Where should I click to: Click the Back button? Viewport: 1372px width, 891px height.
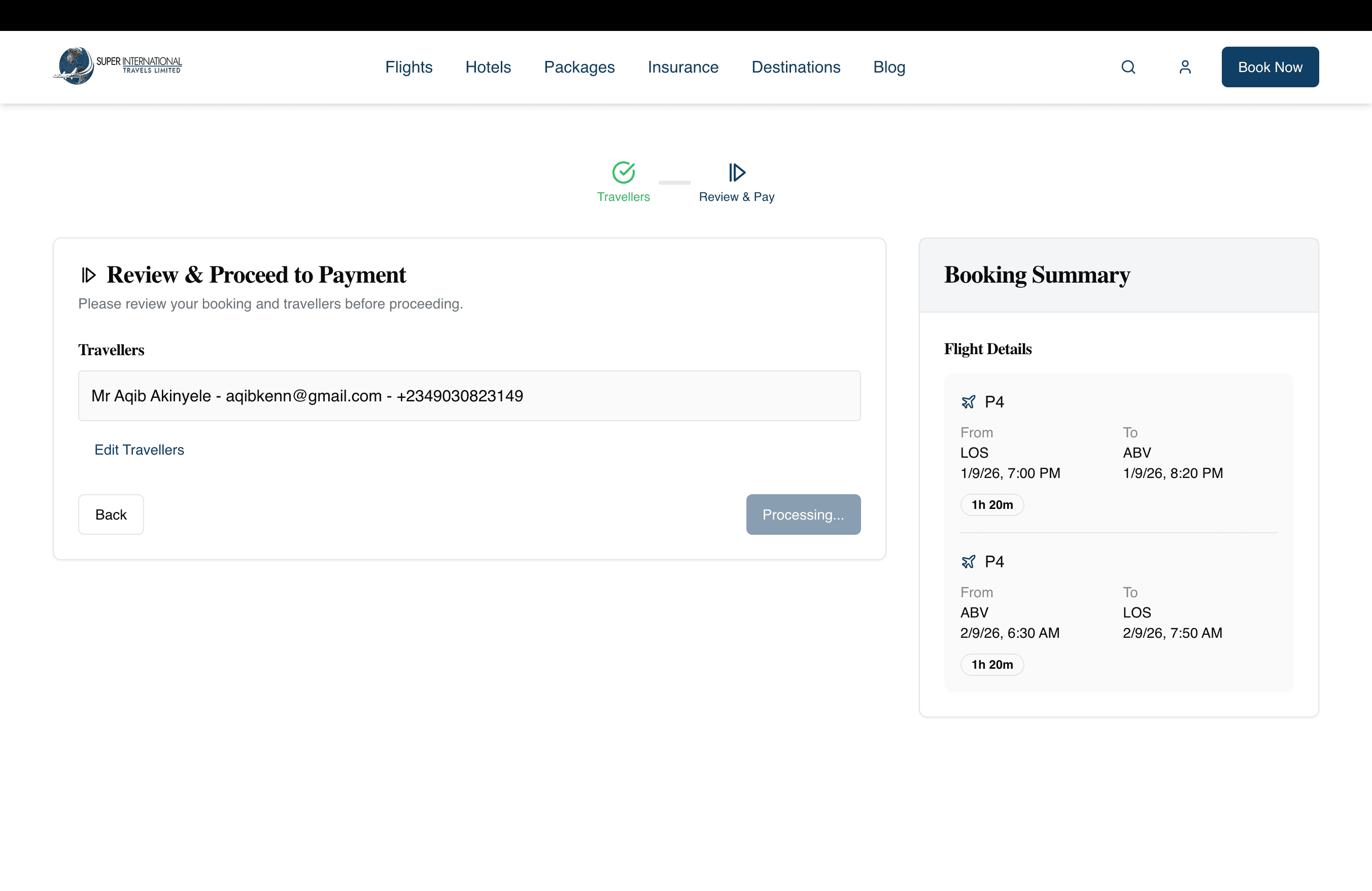pos(111,515)
